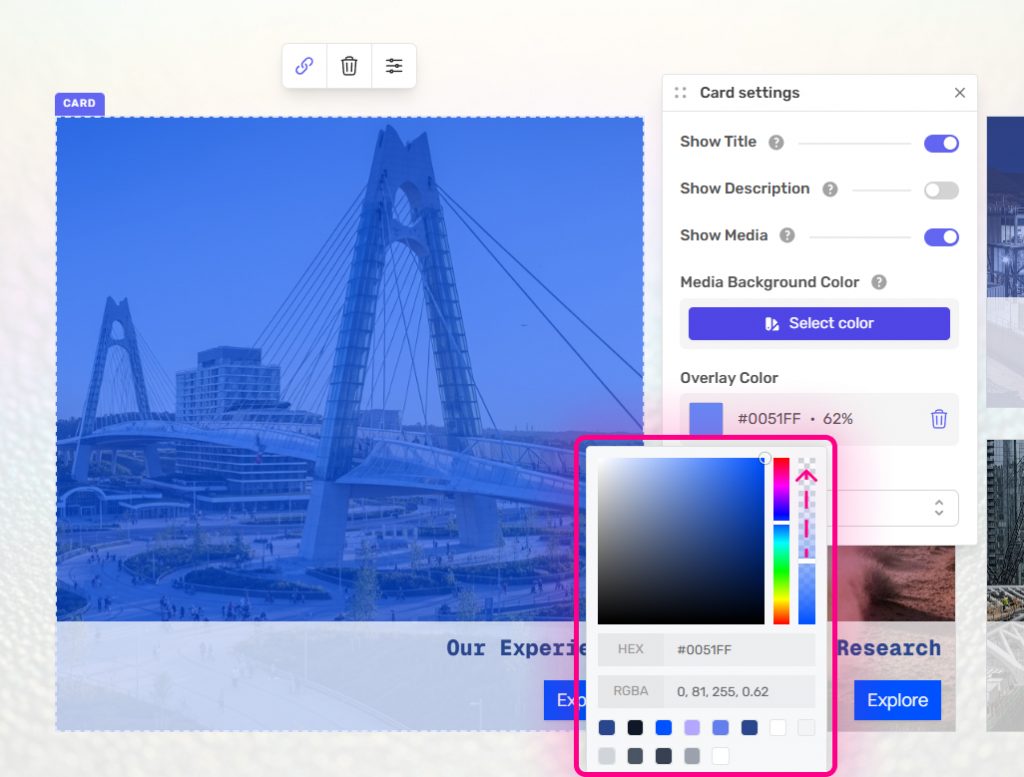Viewport: 1024px width, 777px height.
Task: Disable the Show Media toggle
Action: (940, 237)
